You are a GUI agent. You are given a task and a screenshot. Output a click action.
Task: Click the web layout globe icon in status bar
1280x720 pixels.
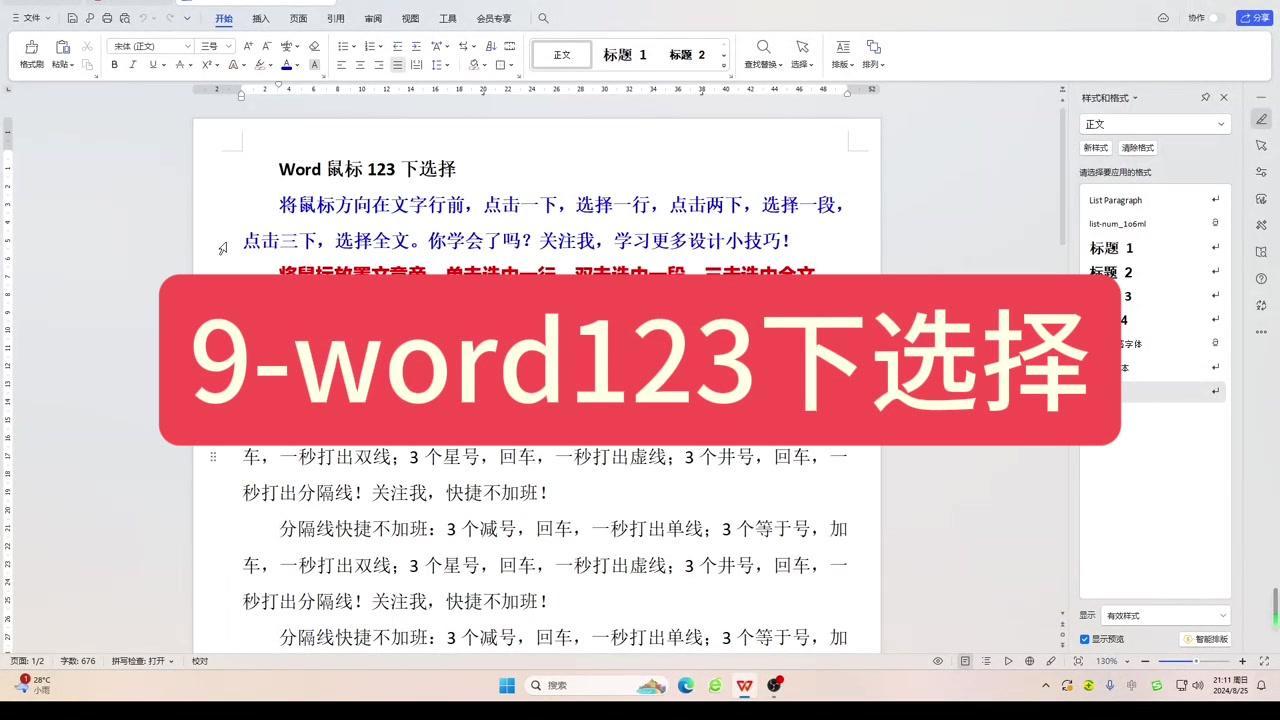pos(1029,661)
